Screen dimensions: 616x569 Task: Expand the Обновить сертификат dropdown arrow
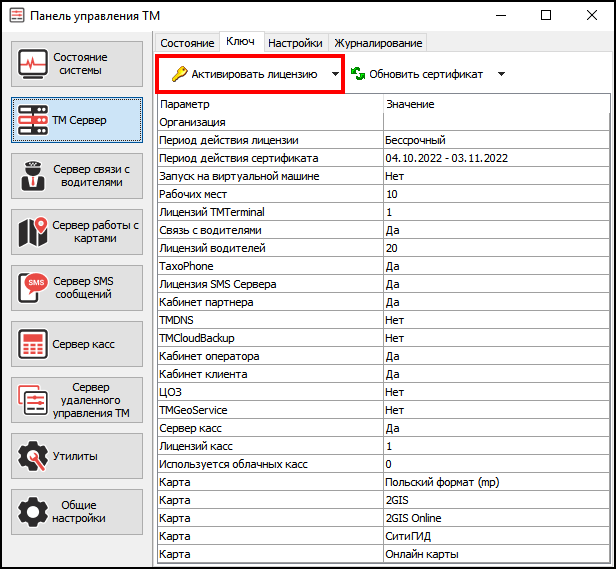[x=501, y=74]
